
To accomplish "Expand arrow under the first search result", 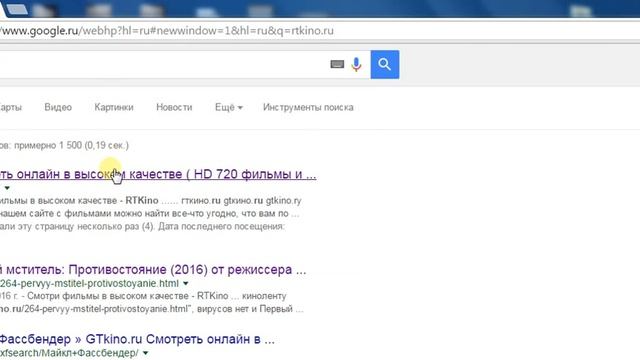I will tap(7, 188).
